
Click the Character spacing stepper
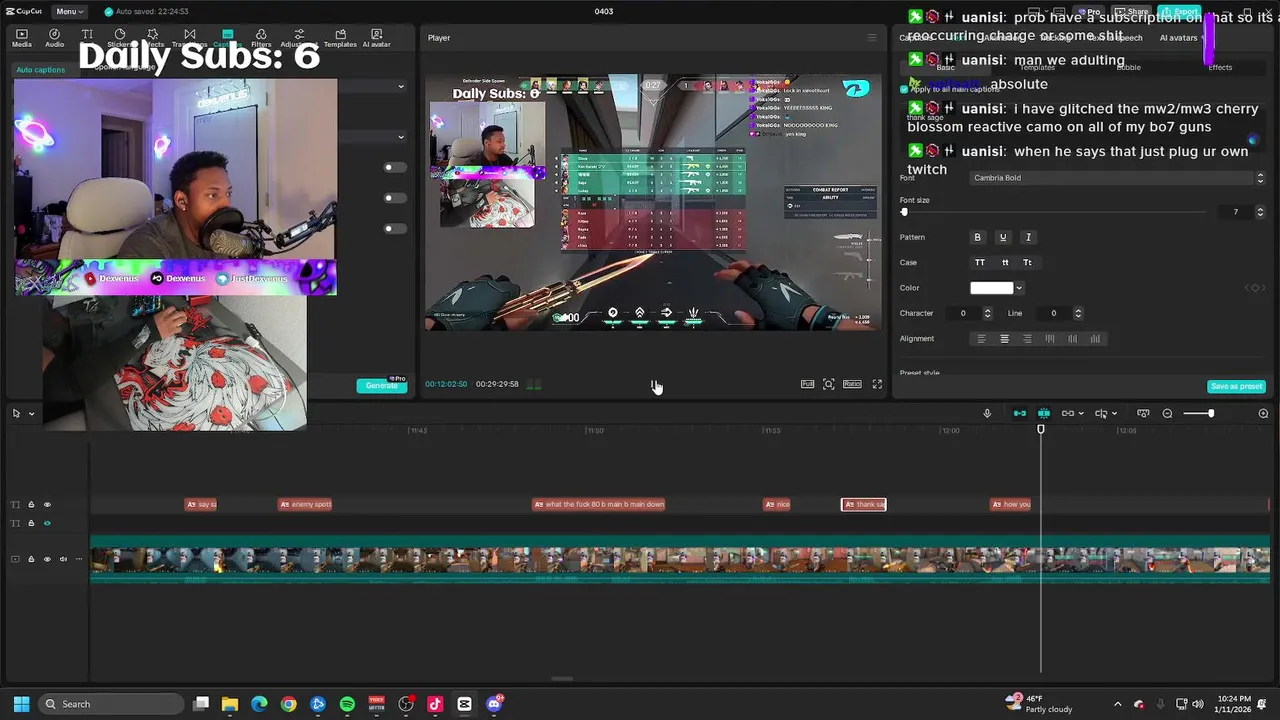coord(988,313)
